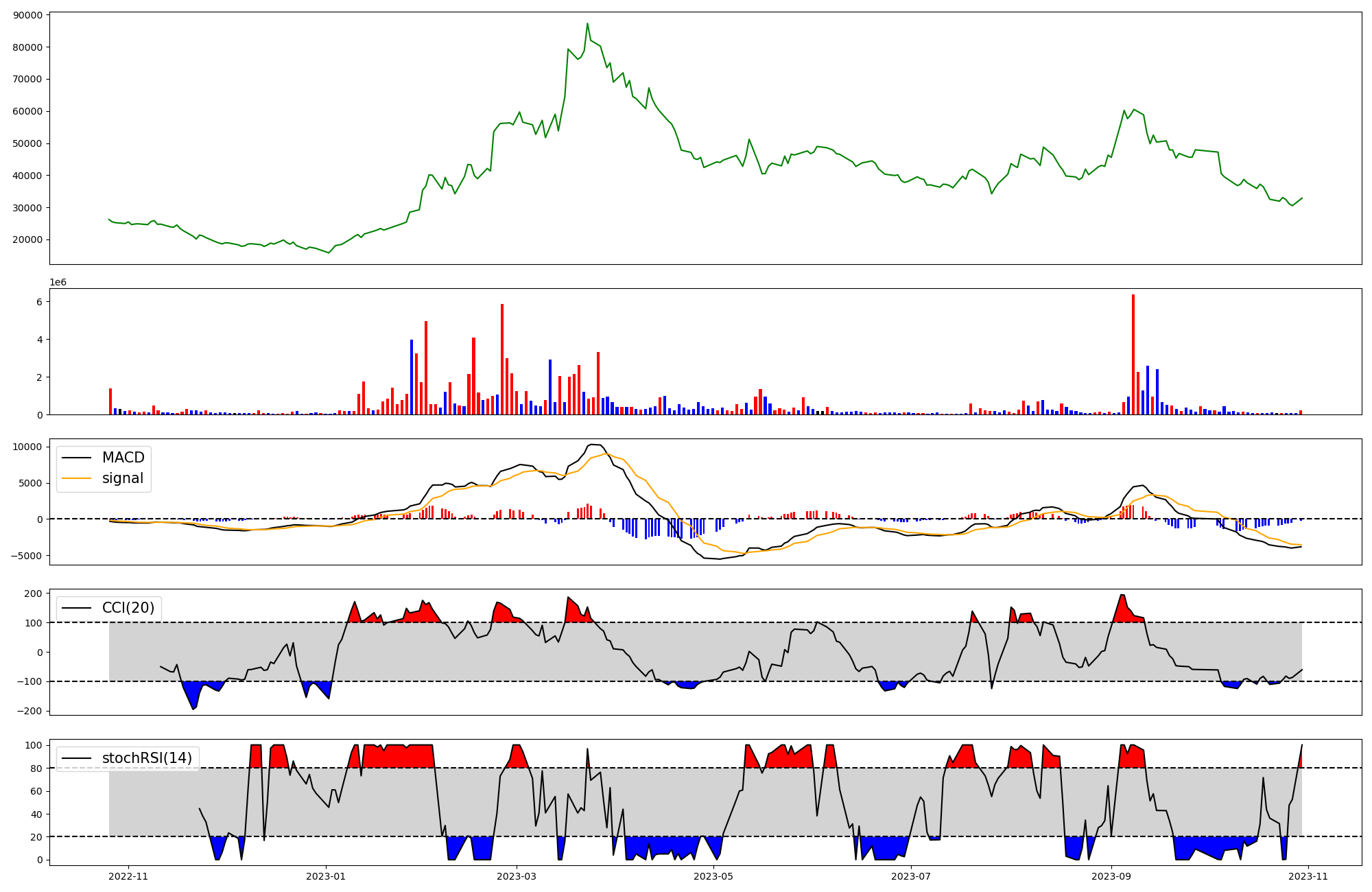The height and width of the screenshot is (892, 1372).
Task: Click the 1e6 volume scale label
Action: click(x=58, y=282)
